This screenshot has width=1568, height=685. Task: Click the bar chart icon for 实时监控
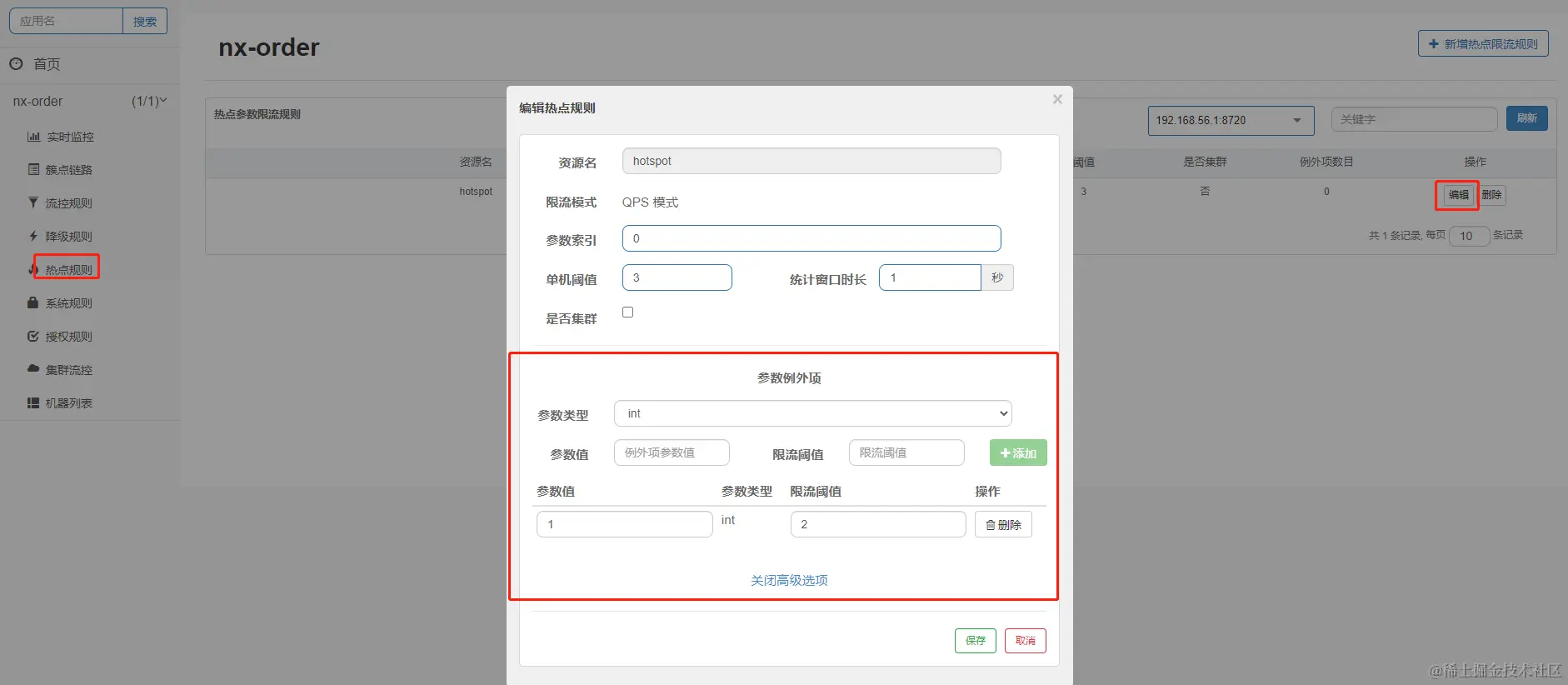pos(33,137)
